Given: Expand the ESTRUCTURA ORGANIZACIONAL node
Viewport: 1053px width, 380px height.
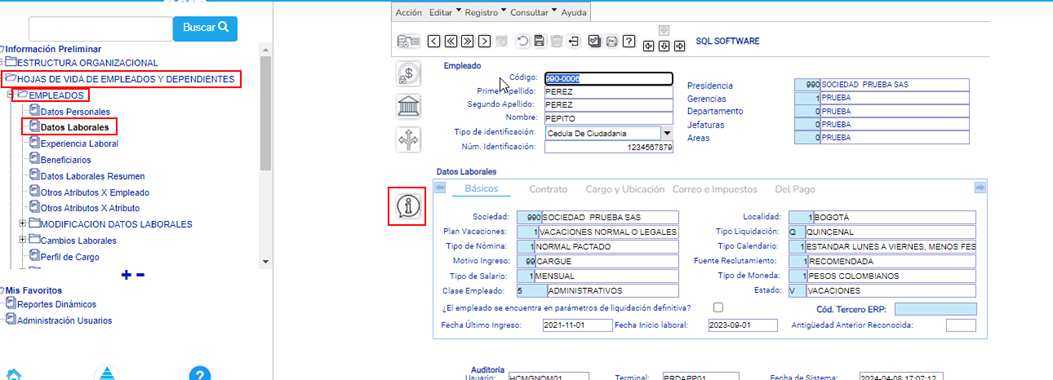Looking at the screenshot, I should 2,62.
